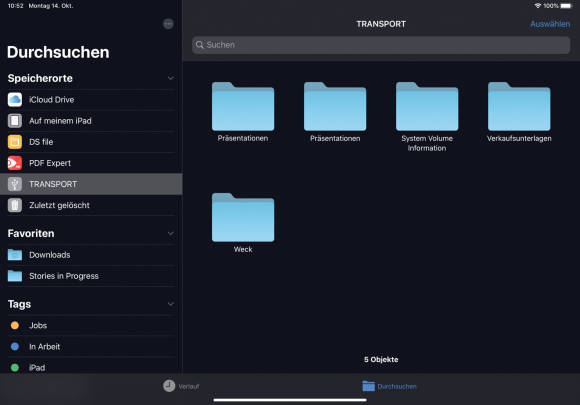This screenshot has width=580, height=405.
Task: Tap the Auswählen button
Action: [x=550, y=24]
